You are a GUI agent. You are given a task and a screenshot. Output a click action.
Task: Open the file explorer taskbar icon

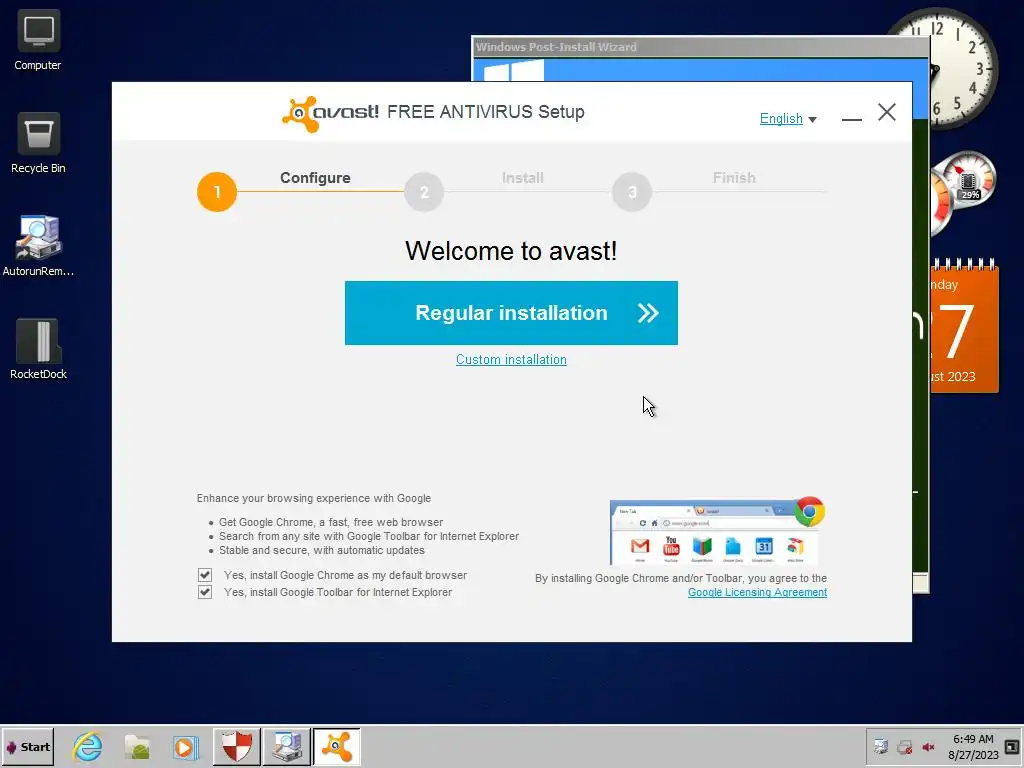point(137,747)
